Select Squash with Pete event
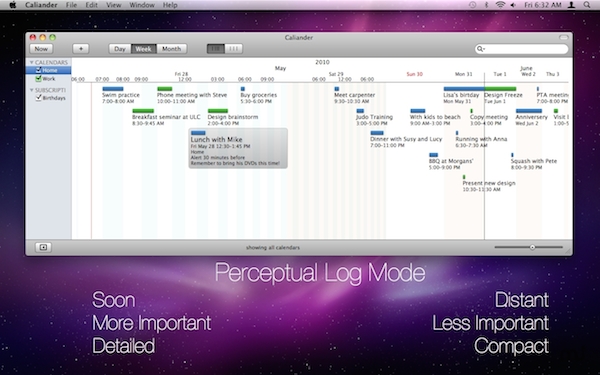 (534, 161)
